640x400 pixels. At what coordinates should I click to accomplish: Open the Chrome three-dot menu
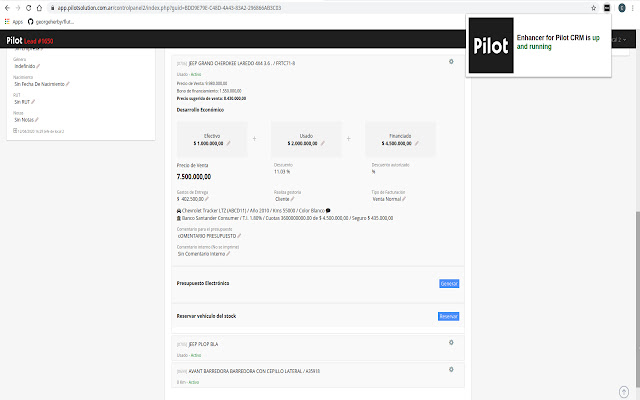point(633,8)
